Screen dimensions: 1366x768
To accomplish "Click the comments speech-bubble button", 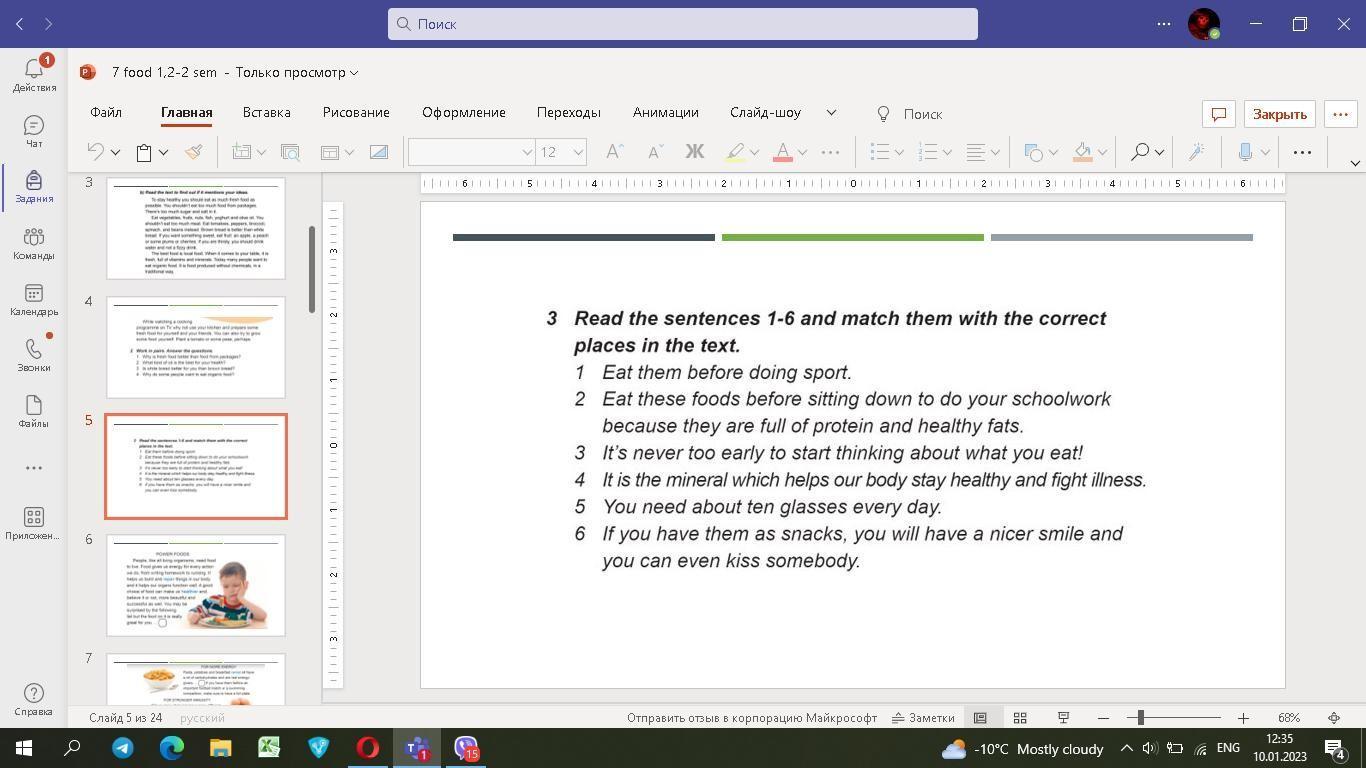I will (x=1219, y=114).
